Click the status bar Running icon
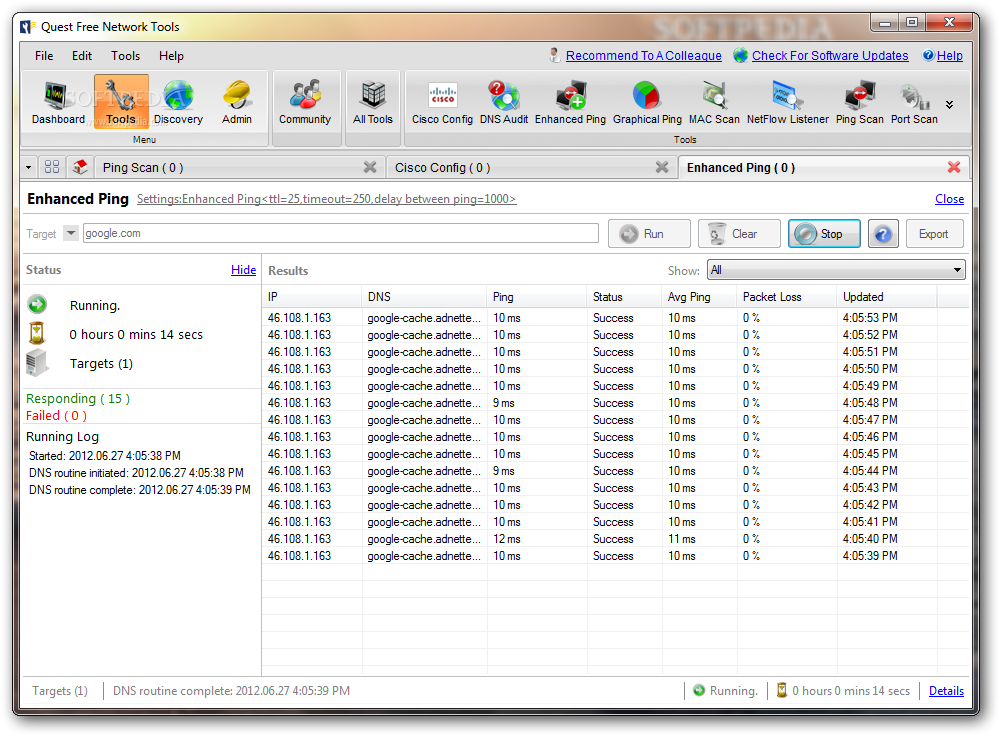 [699, 690]
